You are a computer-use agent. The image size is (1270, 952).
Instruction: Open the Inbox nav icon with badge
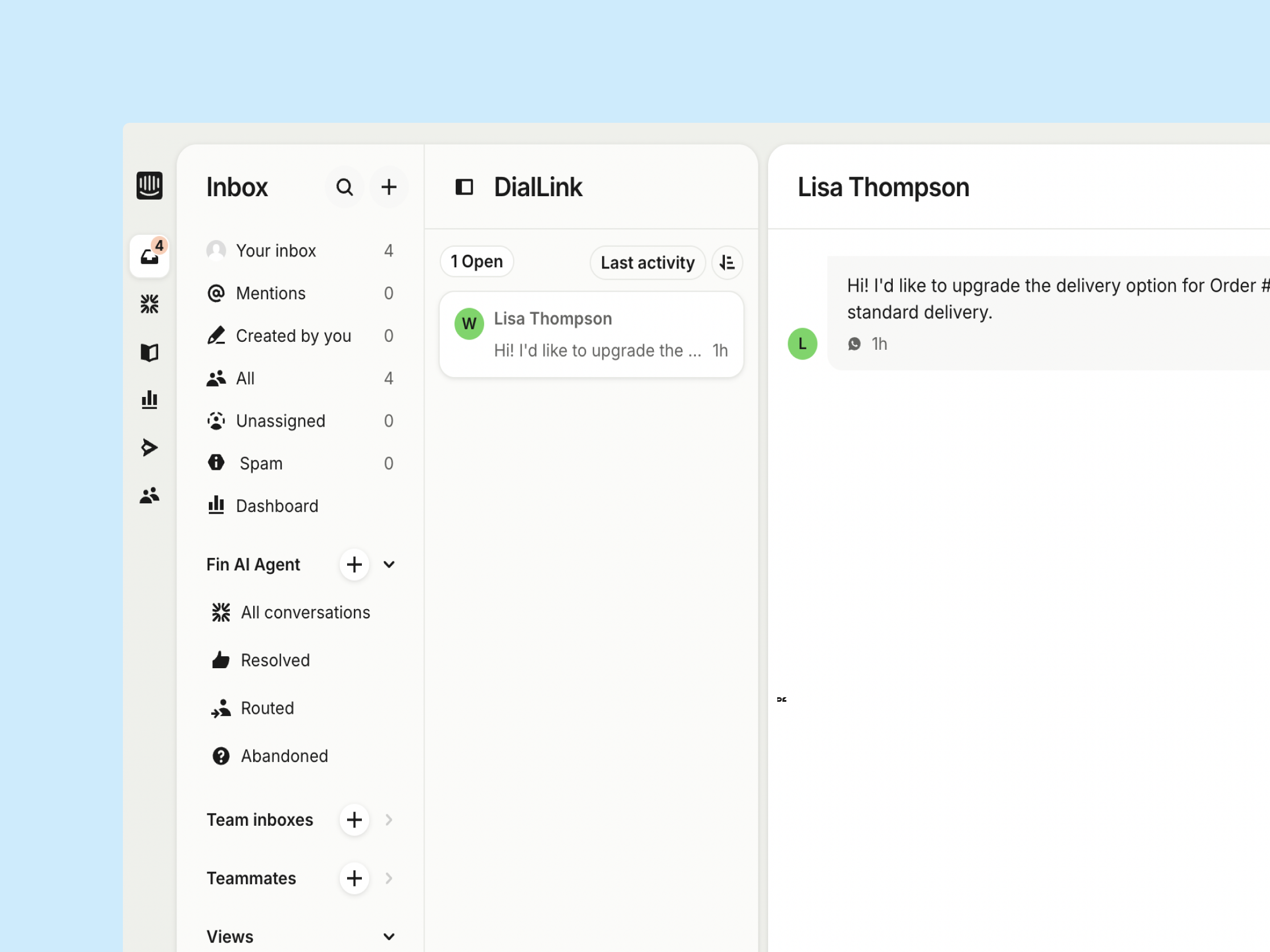click(149, 256)
